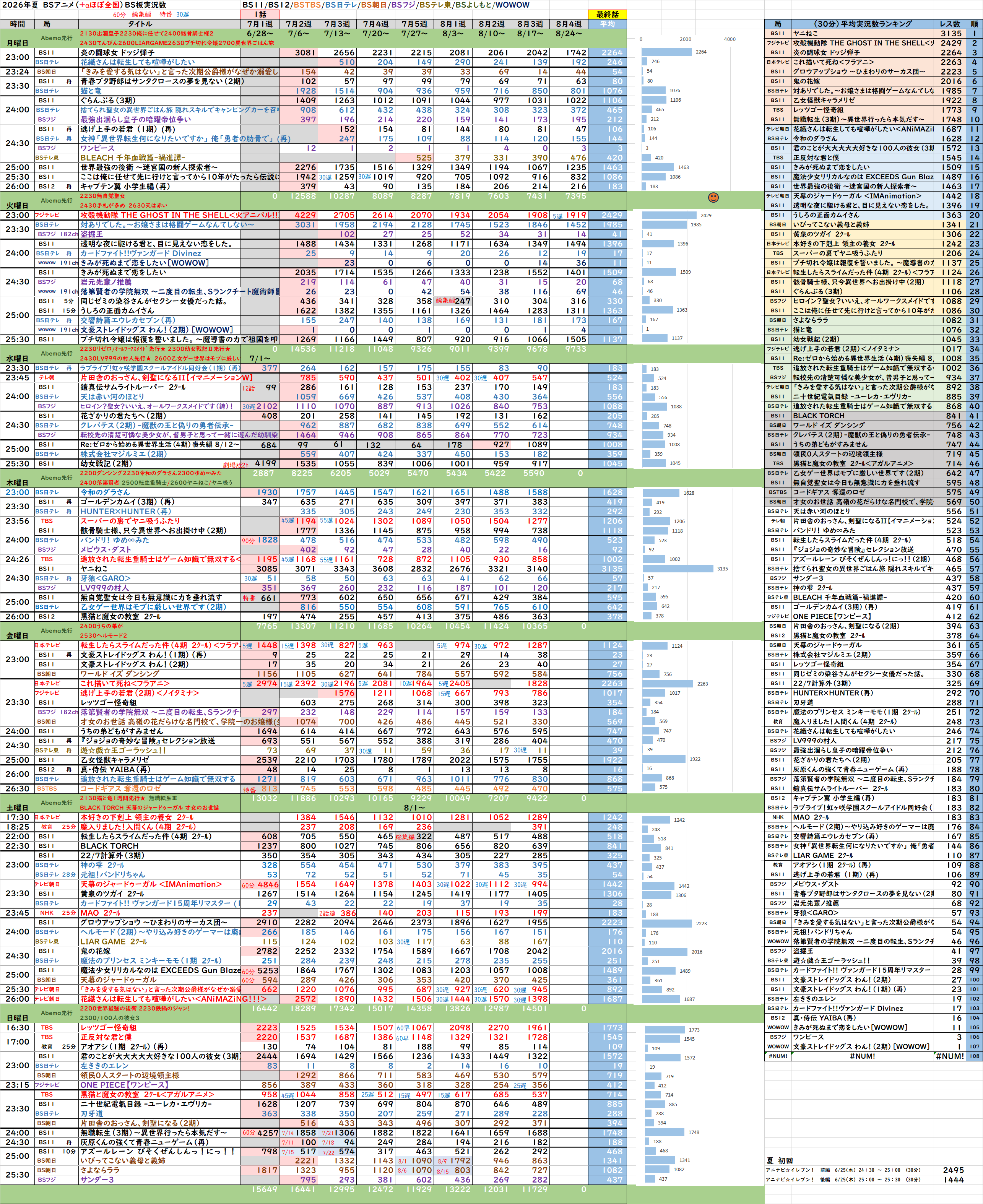Click the '日曜日' day label
Screen dimensions: 983x1204
point(17,1018)
